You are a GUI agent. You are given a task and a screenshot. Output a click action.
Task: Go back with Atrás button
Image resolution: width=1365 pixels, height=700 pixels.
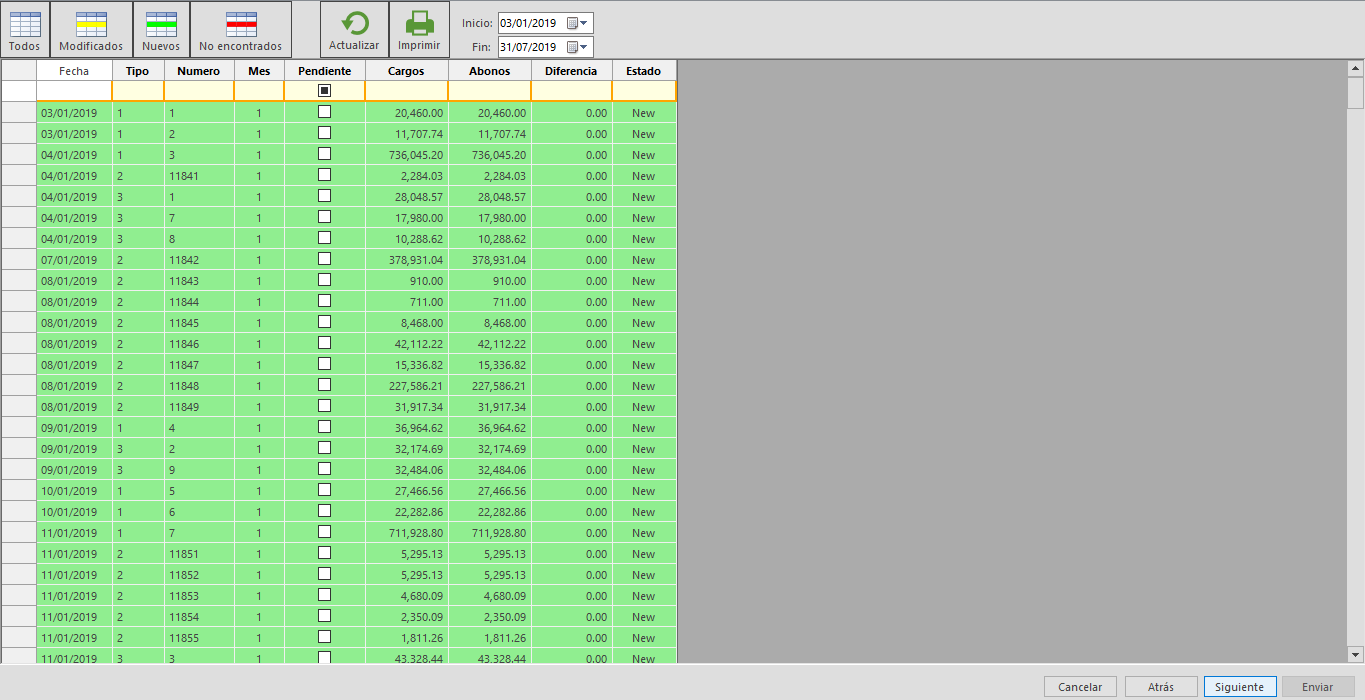[x=1161, y=687]
